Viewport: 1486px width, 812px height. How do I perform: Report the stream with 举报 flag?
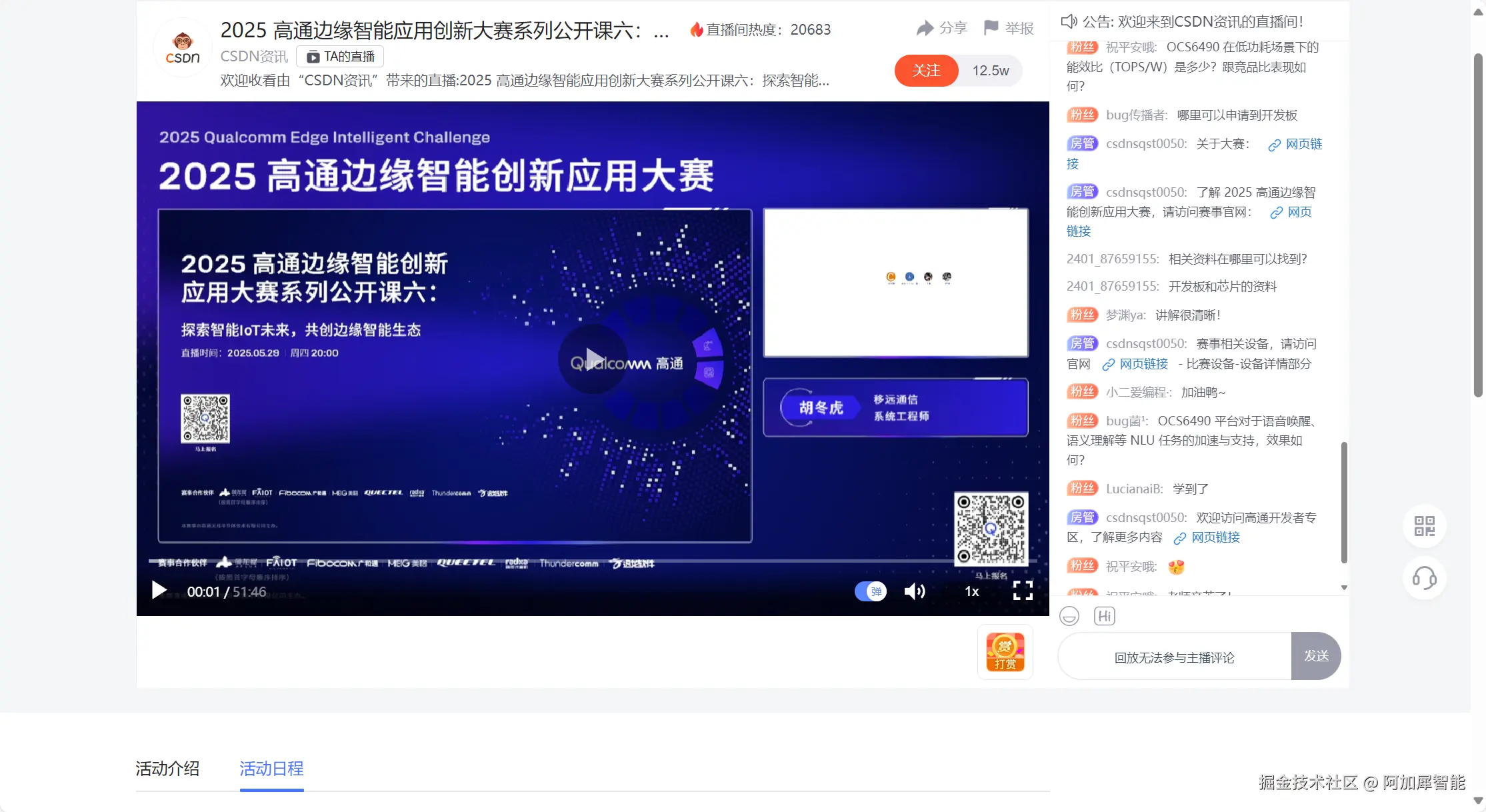[x=1008, y=28]
